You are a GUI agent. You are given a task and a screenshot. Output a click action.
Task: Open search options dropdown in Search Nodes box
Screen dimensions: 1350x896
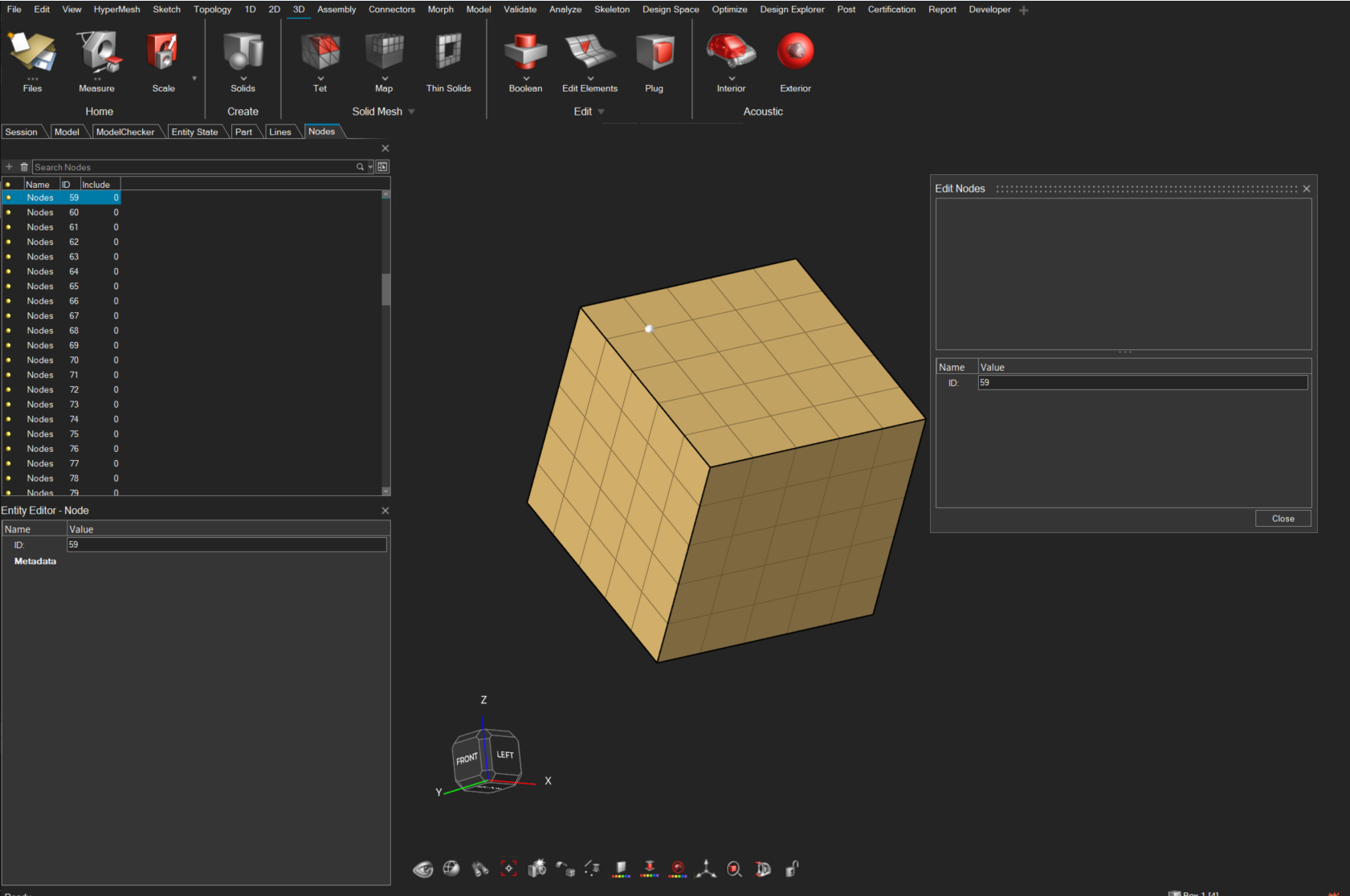tap(370, 167)
